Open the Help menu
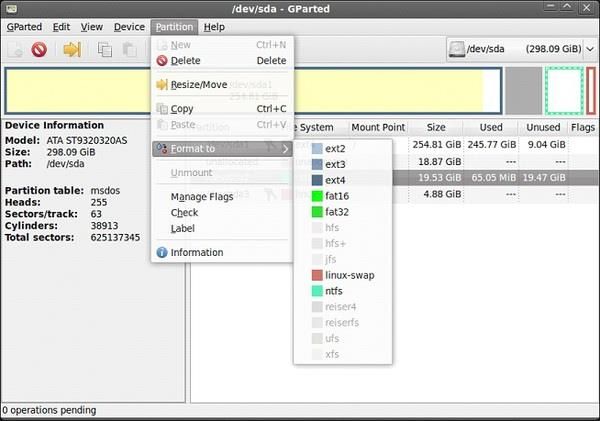This screenshot has width=600, height=421. pyautogui.click(x=214, y=27)
